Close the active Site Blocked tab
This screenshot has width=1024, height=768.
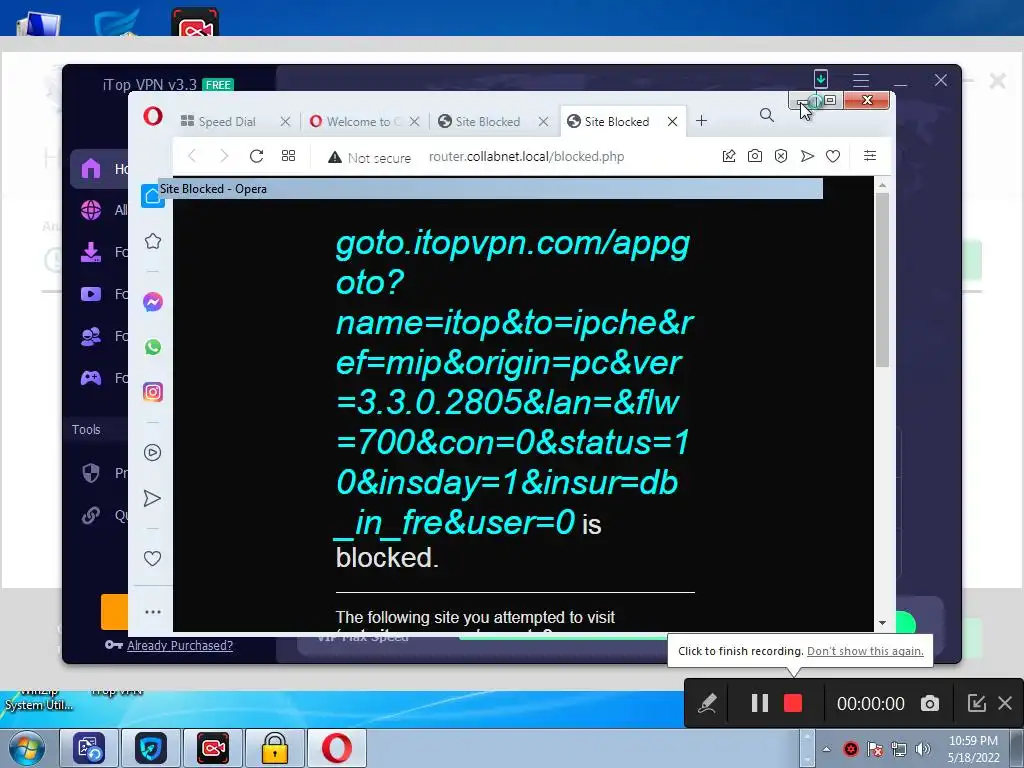pos(672,121)
